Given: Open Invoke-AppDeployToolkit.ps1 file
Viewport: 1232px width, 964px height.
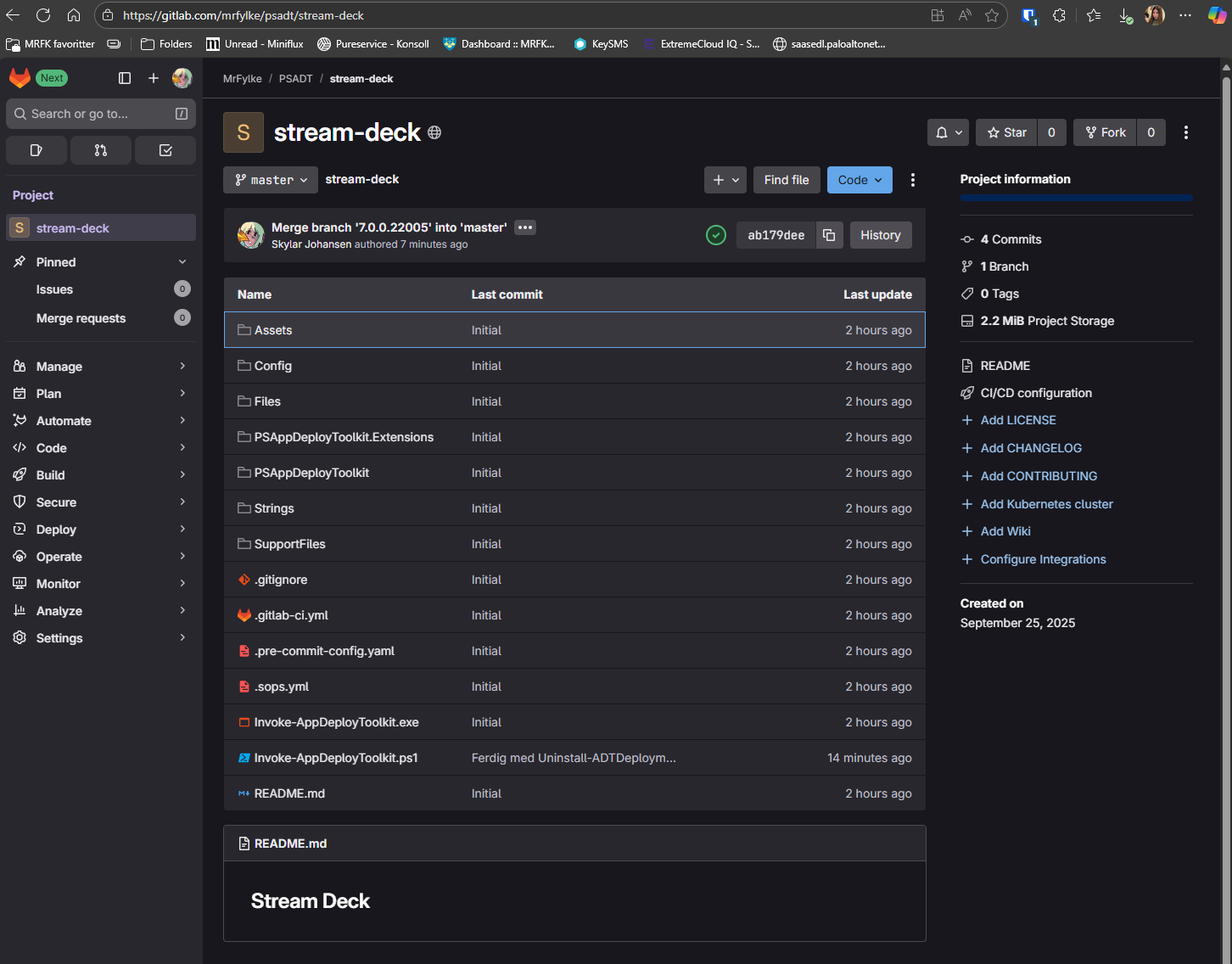Looking at the screenshot, I should [336, 758].
